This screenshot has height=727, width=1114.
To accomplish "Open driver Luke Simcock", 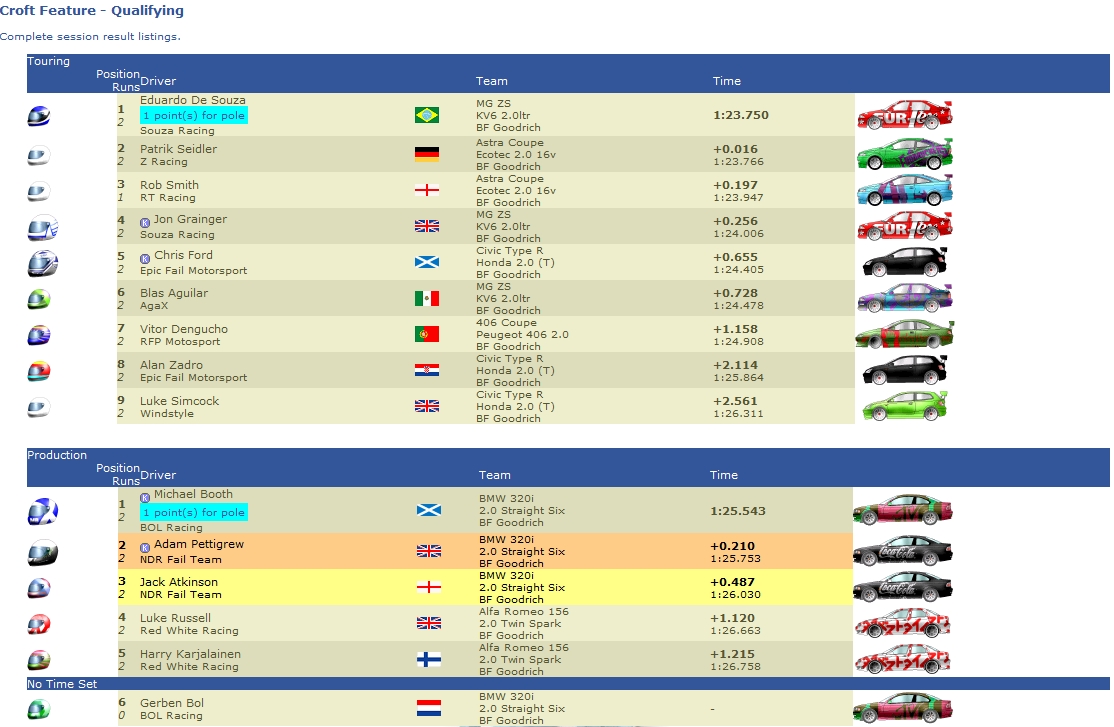I will (x=179, y=401).
